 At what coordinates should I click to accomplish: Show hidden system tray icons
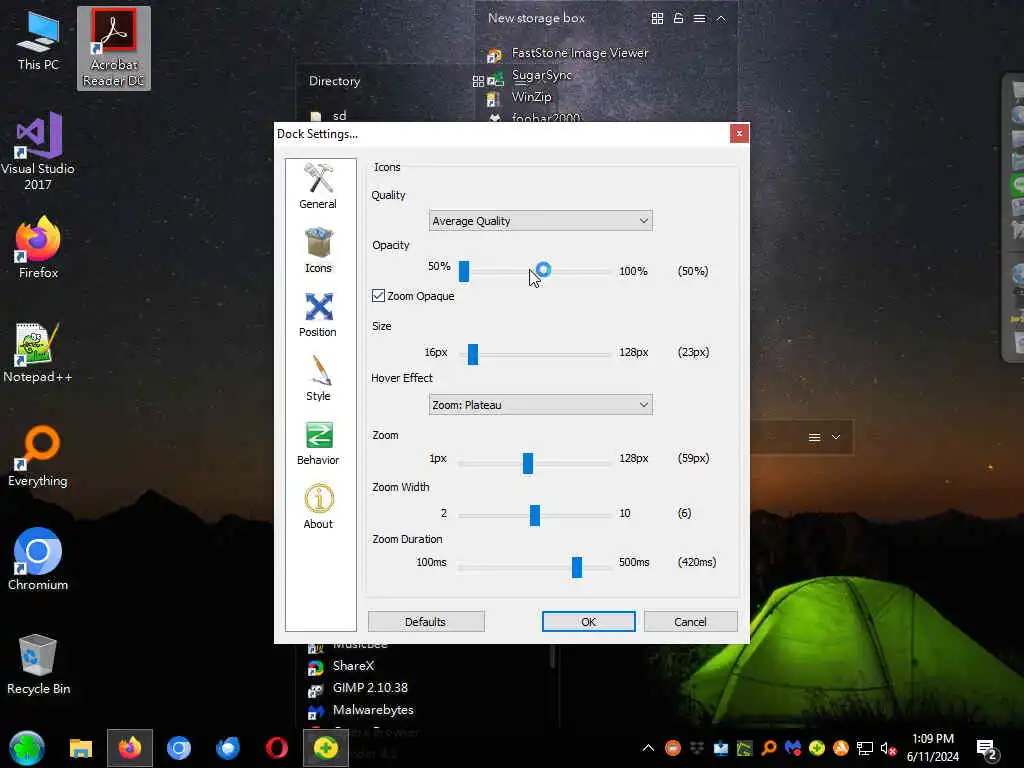pos(648,748)
